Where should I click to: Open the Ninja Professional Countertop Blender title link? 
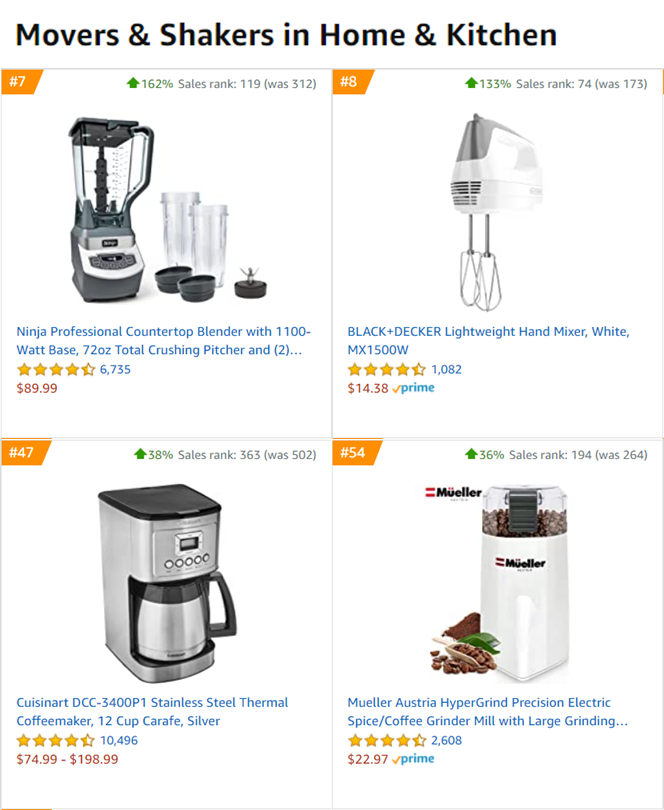click(163, 341)
